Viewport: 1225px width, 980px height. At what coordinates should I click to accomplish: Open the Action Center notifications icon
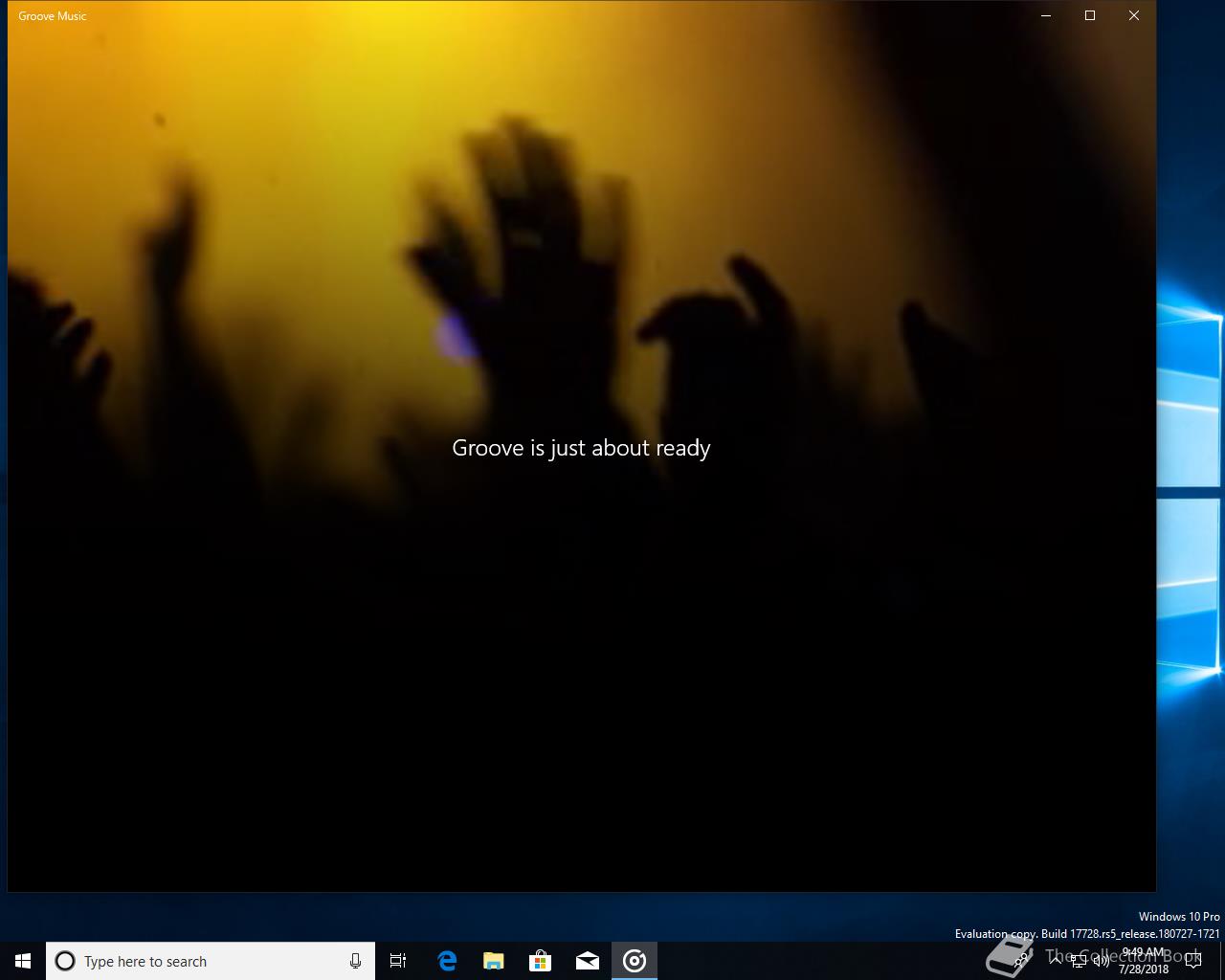[x=1193, y=961]
